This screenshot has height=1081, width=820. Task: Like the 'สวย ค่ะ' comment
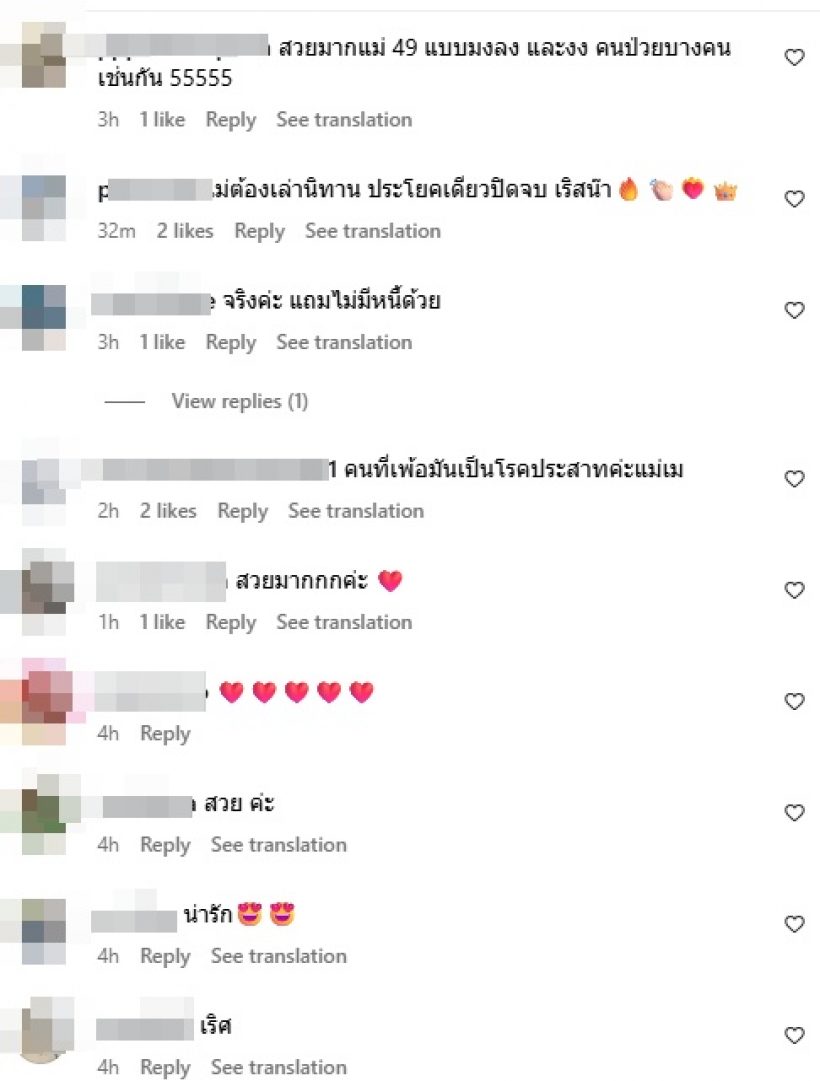pyautogui.click(x=794, y=814)
